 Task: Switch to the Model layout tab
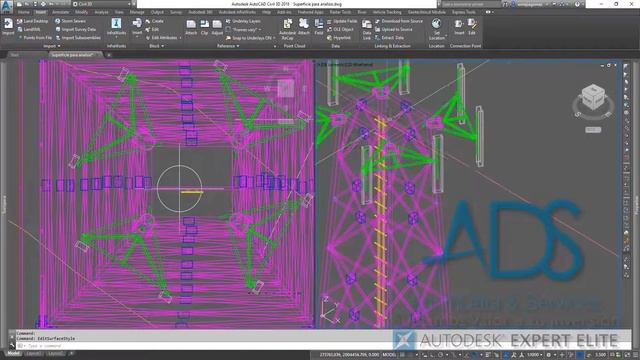[13, 353]
